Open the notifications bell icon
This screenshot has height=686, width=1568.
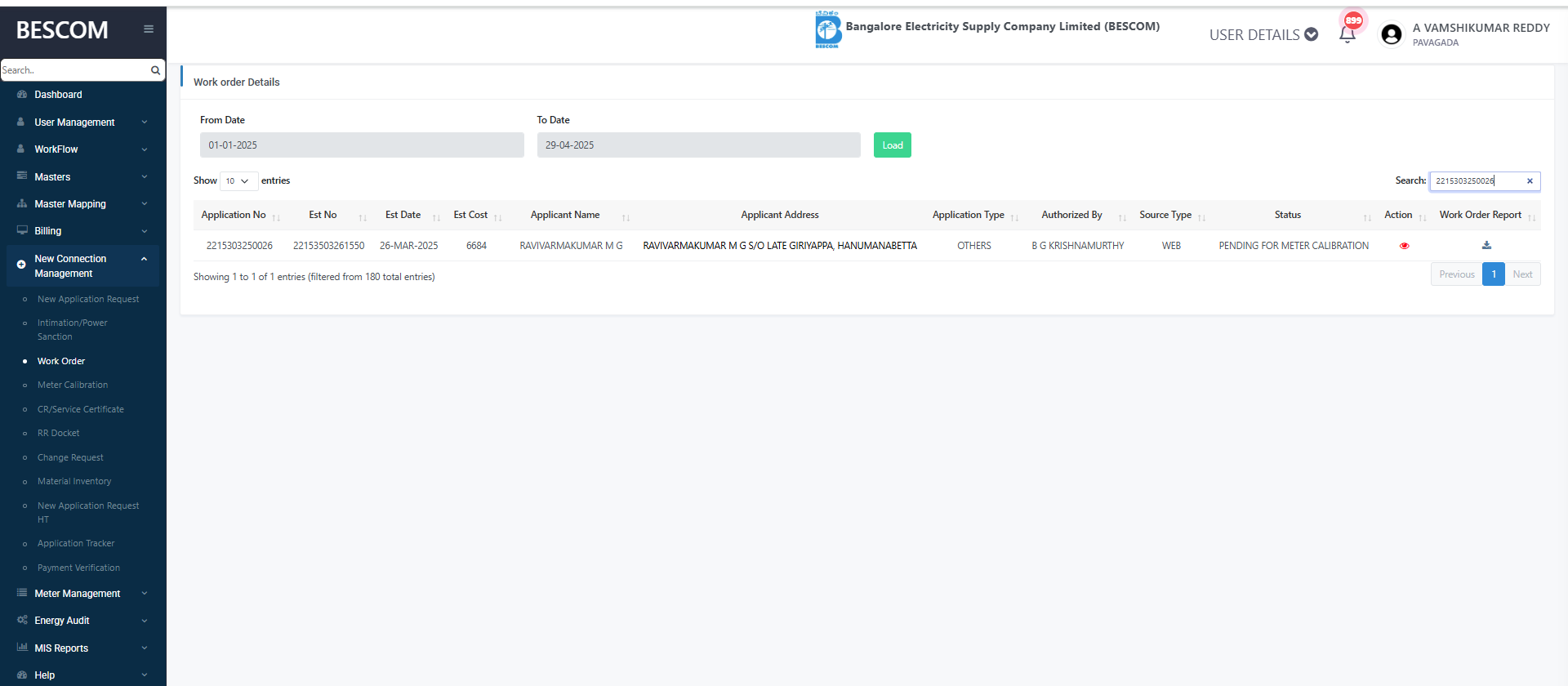(1347, 34)
